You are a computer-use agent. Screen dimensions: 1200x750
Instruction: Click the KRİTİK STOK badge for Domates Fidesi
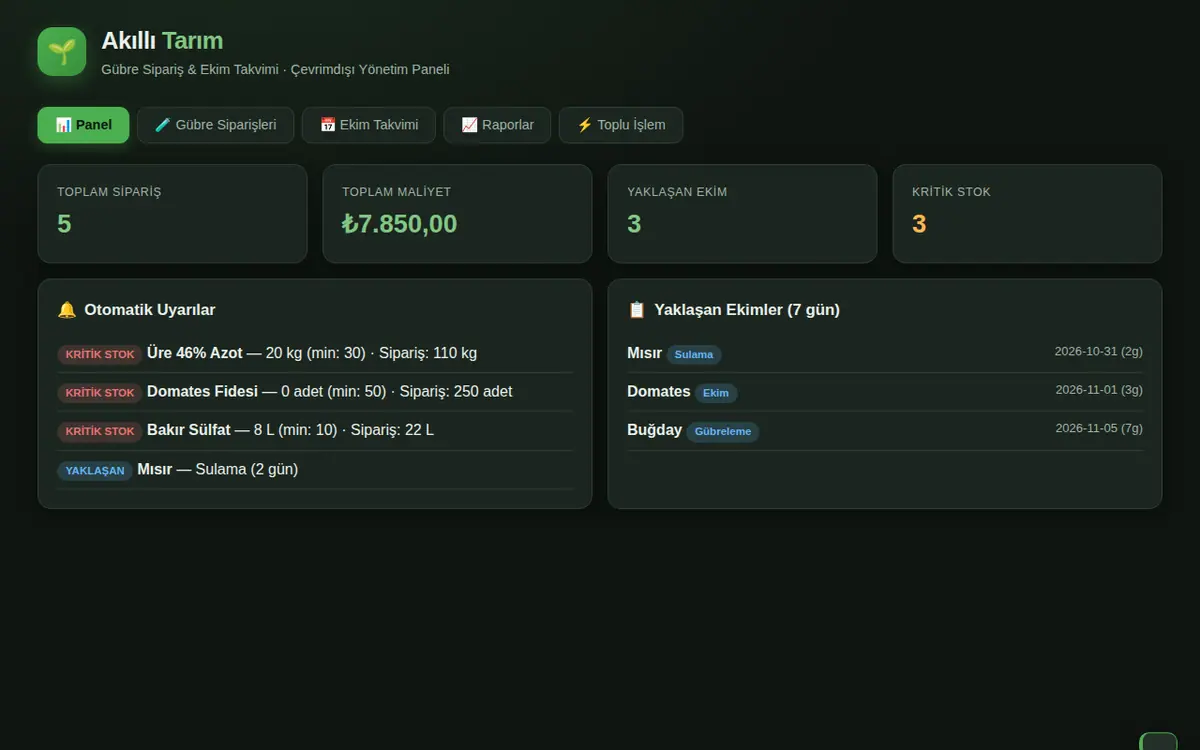click(x=100, y=392)
